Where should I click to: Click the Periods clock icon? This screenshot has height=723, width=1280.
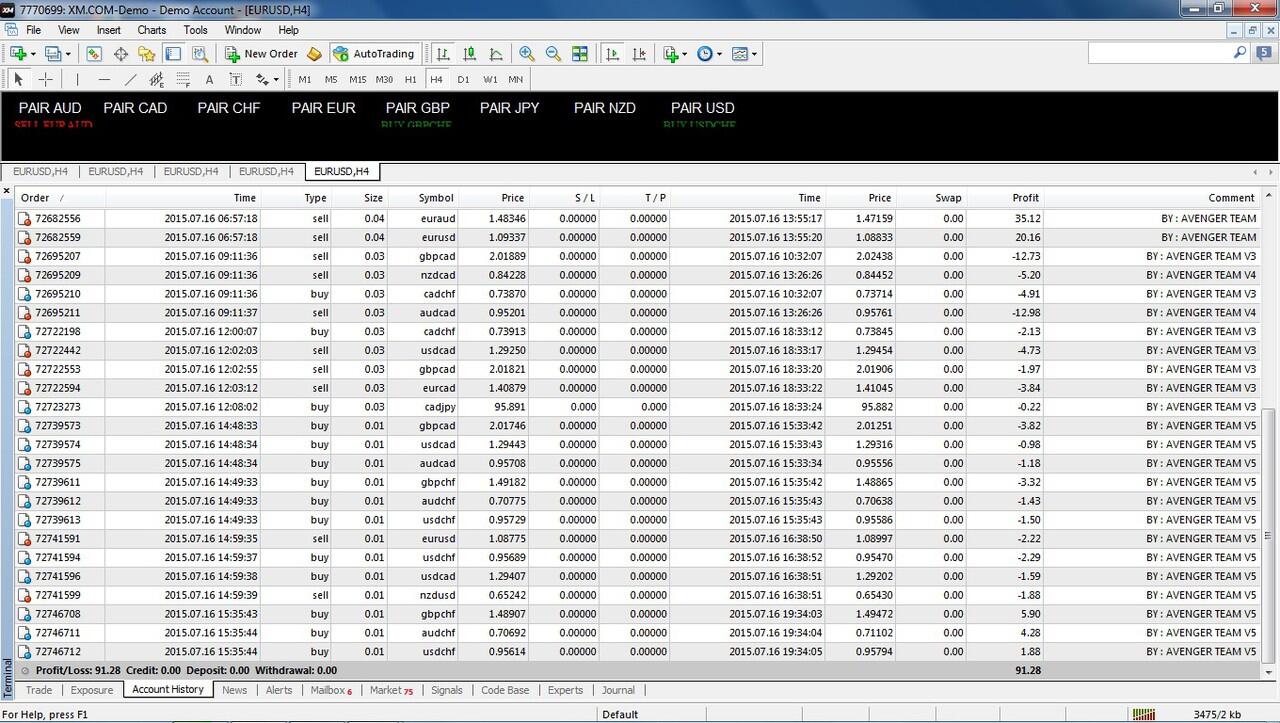coord(704,54)
